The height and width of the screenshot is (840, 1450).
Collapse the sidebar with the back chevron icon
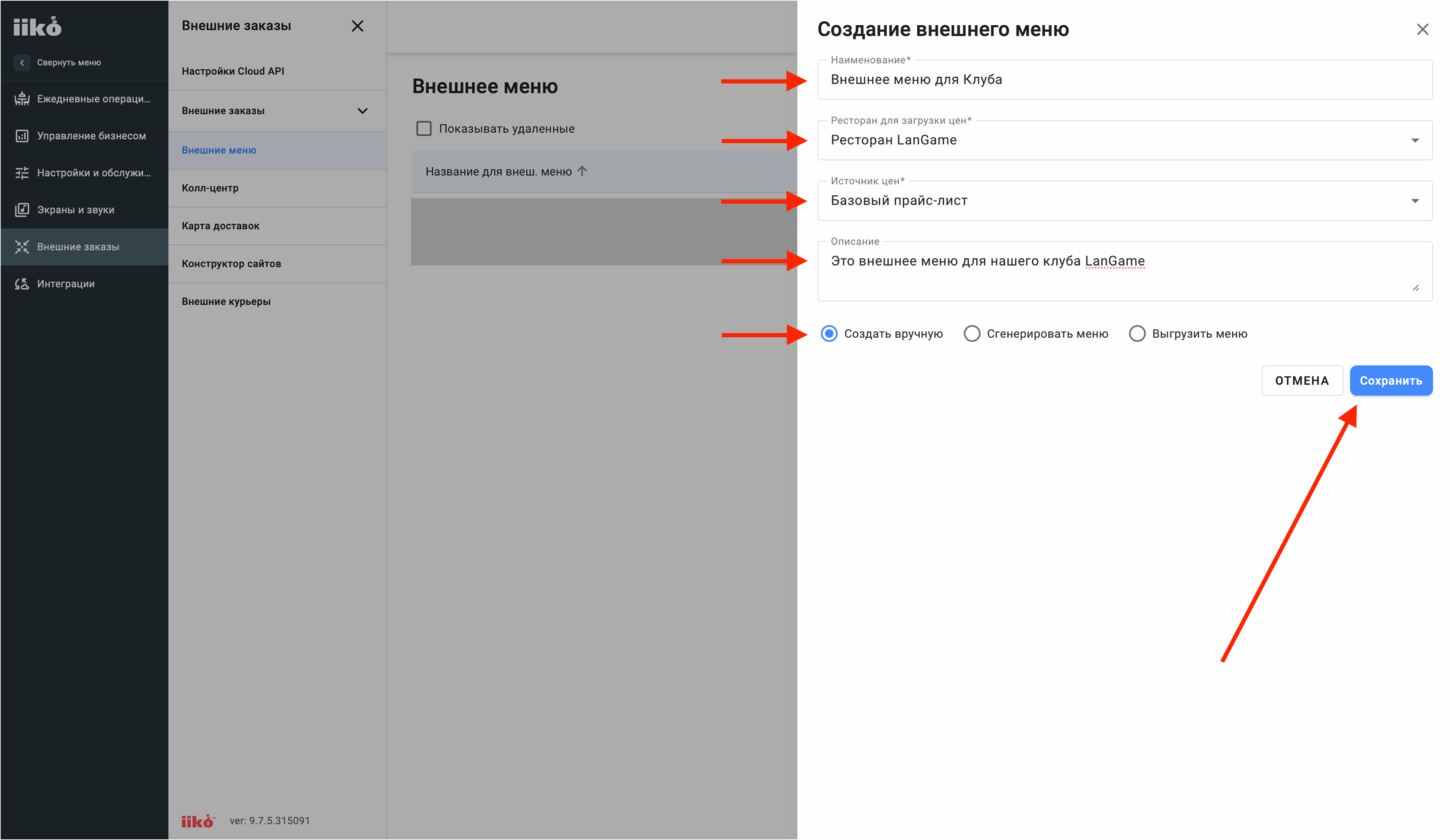click(22, 62)
